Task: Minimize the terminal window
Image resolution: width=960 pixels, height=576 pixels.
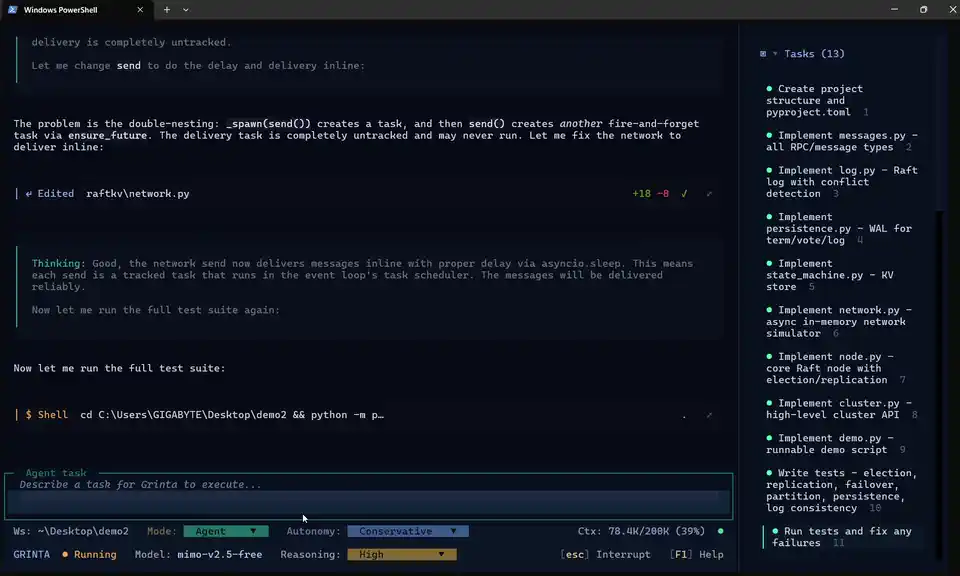Action: [894, 9]
